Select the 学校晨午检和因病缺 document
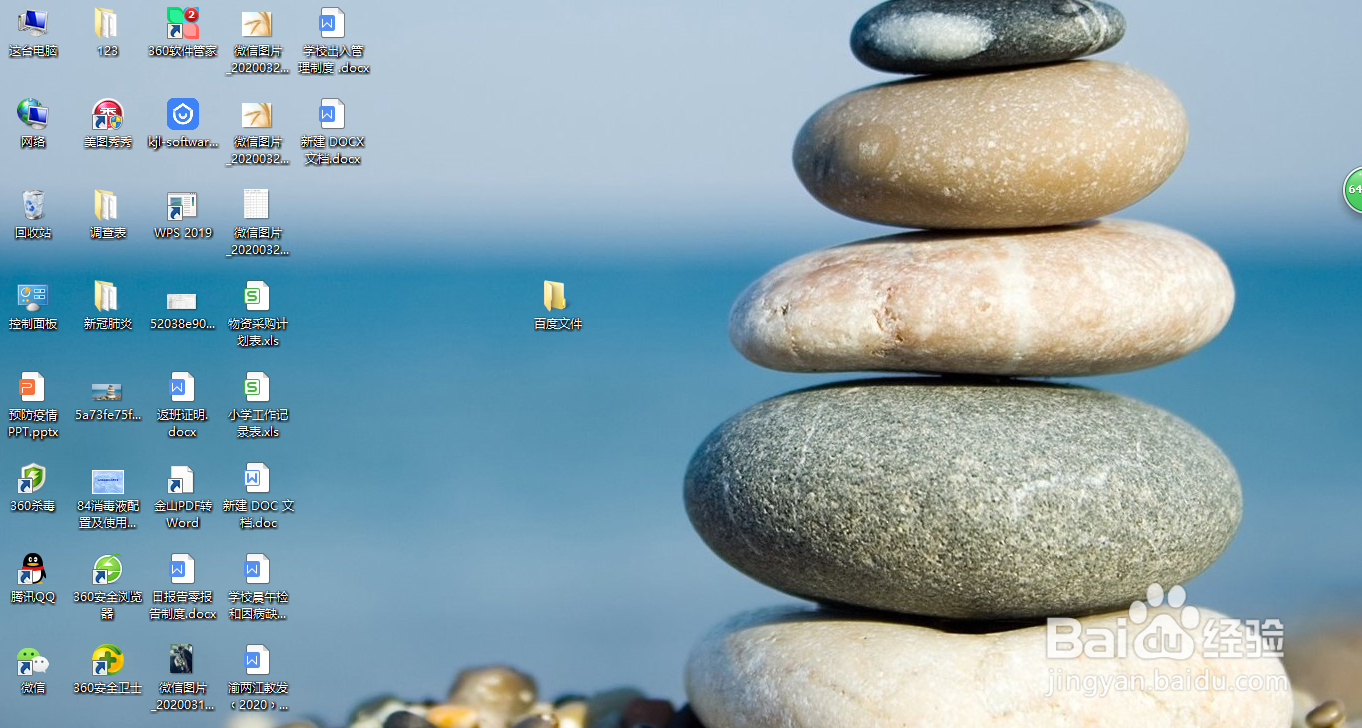This screenshot has width=1362, height=728. [x=258, y=587]
